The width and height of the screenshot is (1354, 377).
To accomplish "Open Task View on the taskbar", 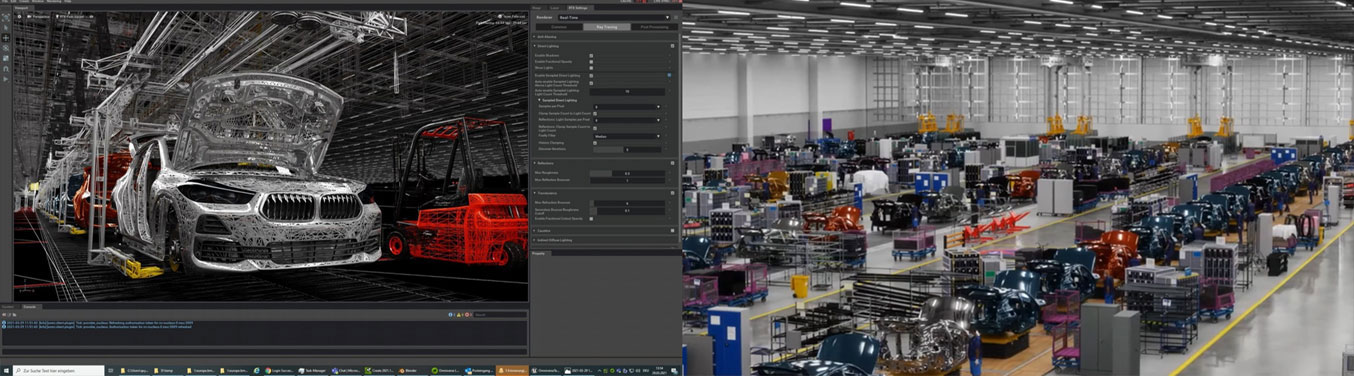I will [x=111, y=370].
